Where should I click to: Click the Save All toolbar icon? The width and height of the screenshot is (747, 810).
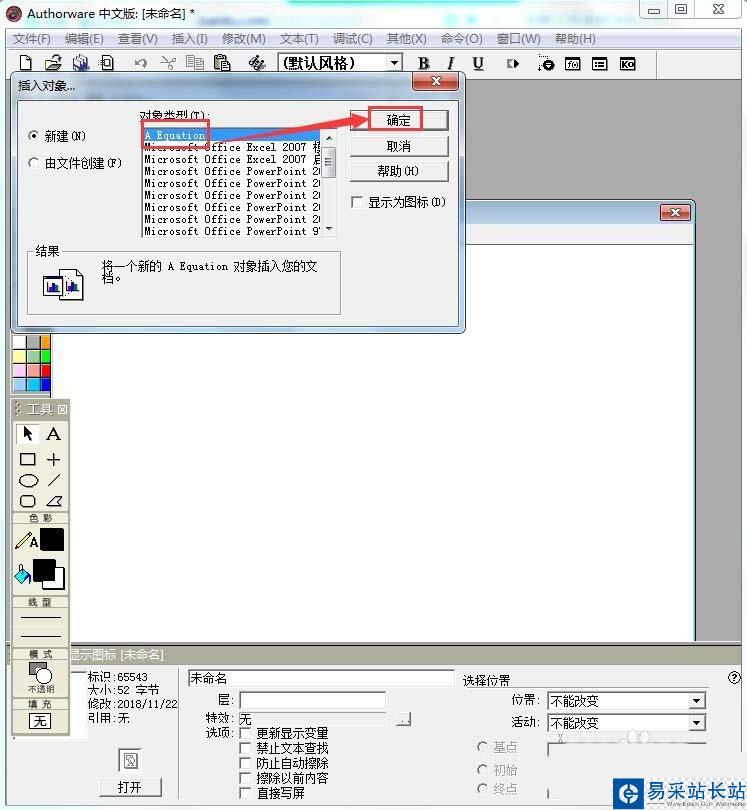(x=81, y=63)
